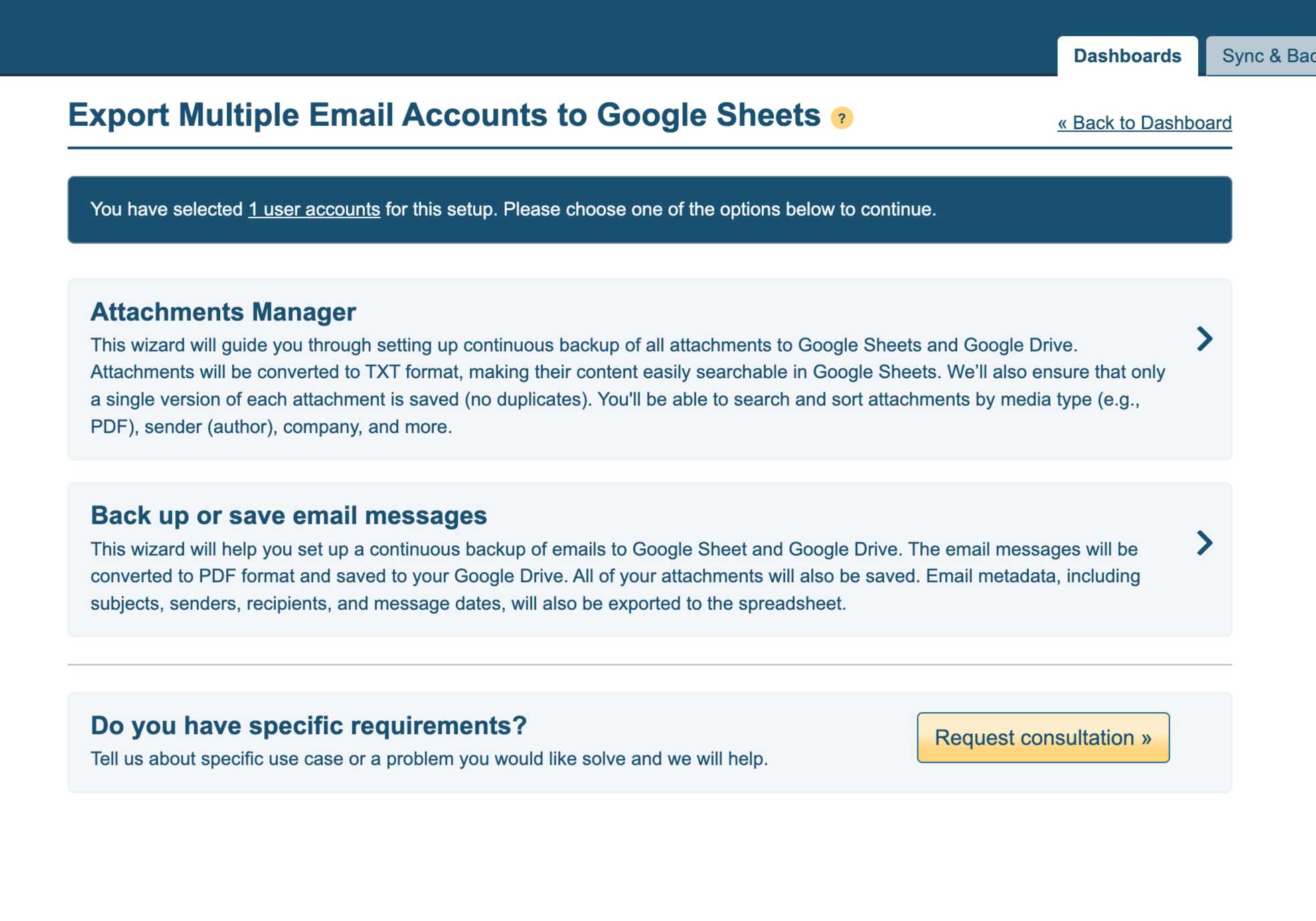Image resolution: width=1316 pixels, height=921 pixels.
Task: Switch to the Dashboards tab
Action: point(1127,56)
